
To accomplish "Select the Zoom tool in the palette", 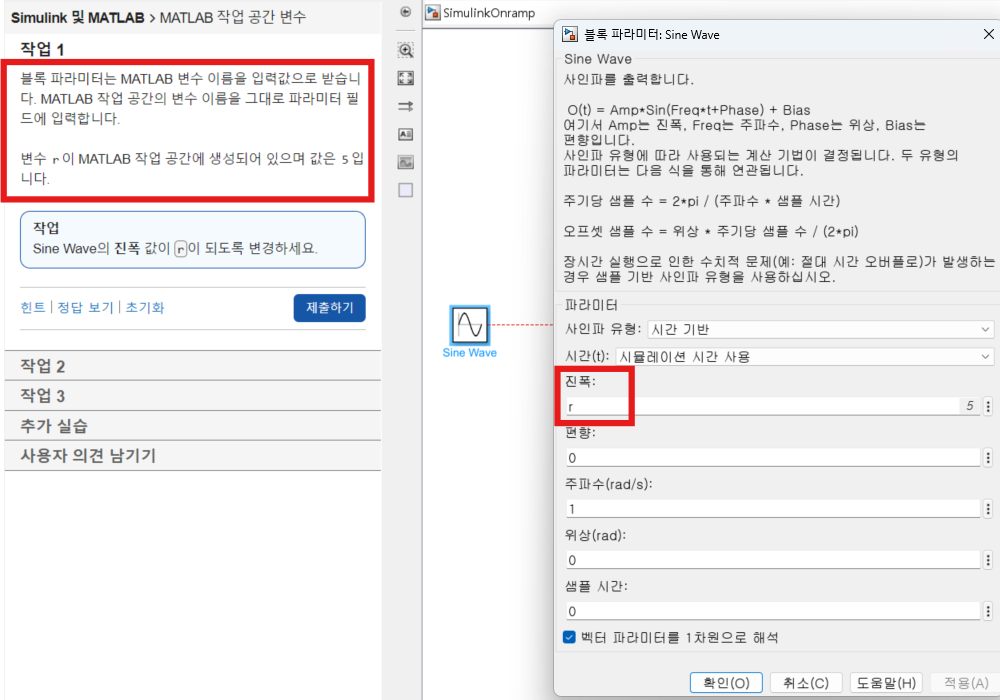I will (406, 50).
